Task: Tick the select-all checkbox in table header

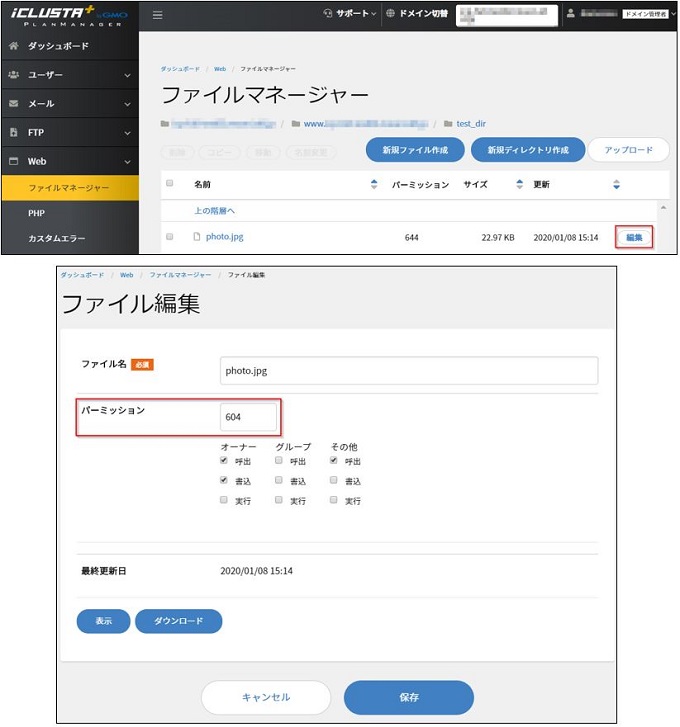Action: click(x=170, y=183)
